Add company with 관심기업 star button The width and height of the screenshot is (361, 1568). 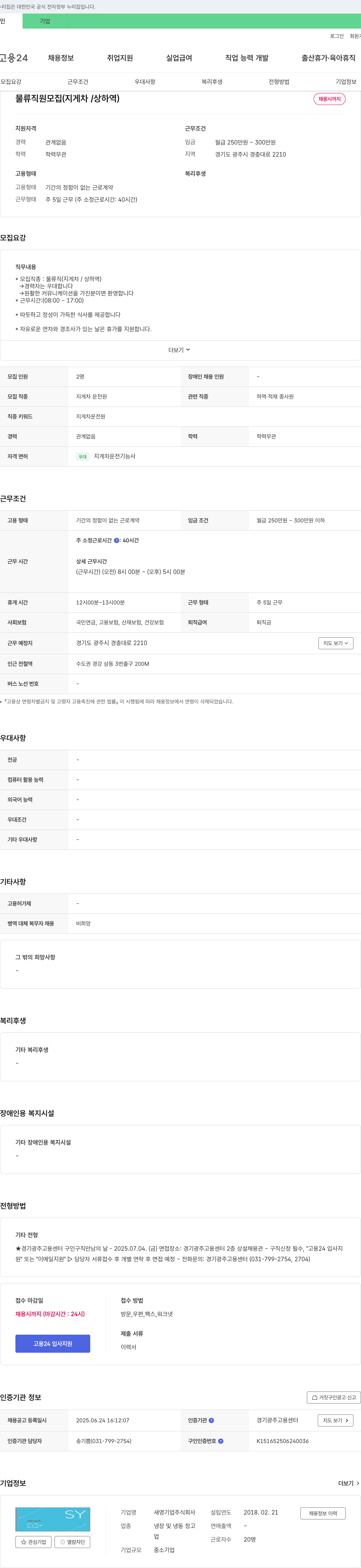coord(33,1542)
